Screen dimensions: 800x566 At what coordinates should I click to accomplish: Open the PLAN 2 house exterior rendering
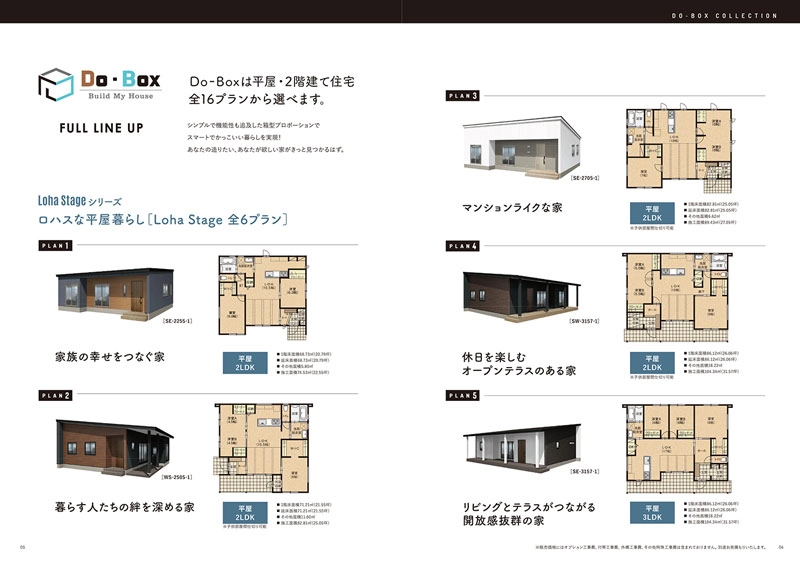point(114,447)
